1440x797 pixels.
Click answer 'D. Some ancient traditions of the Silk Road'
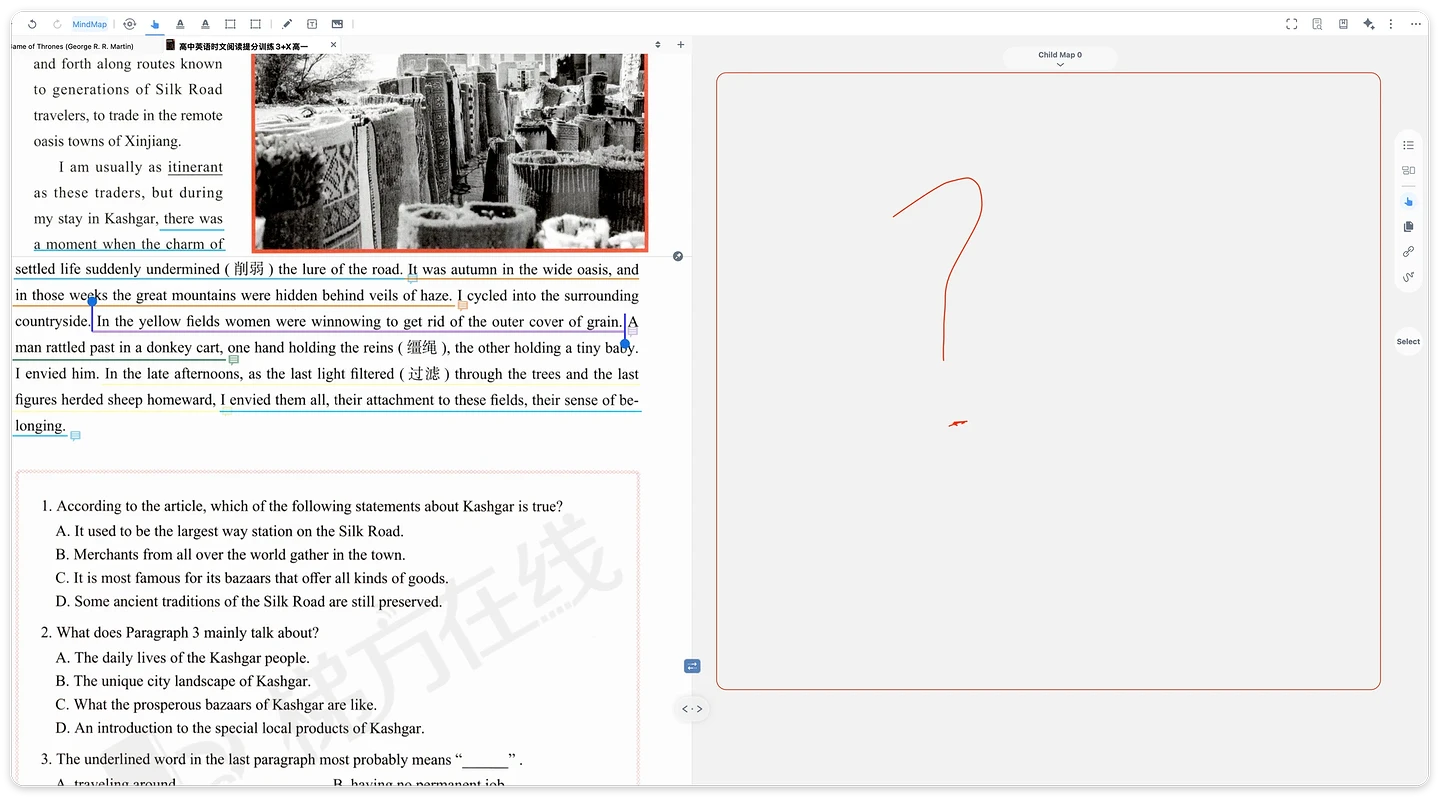click(249, 602)
